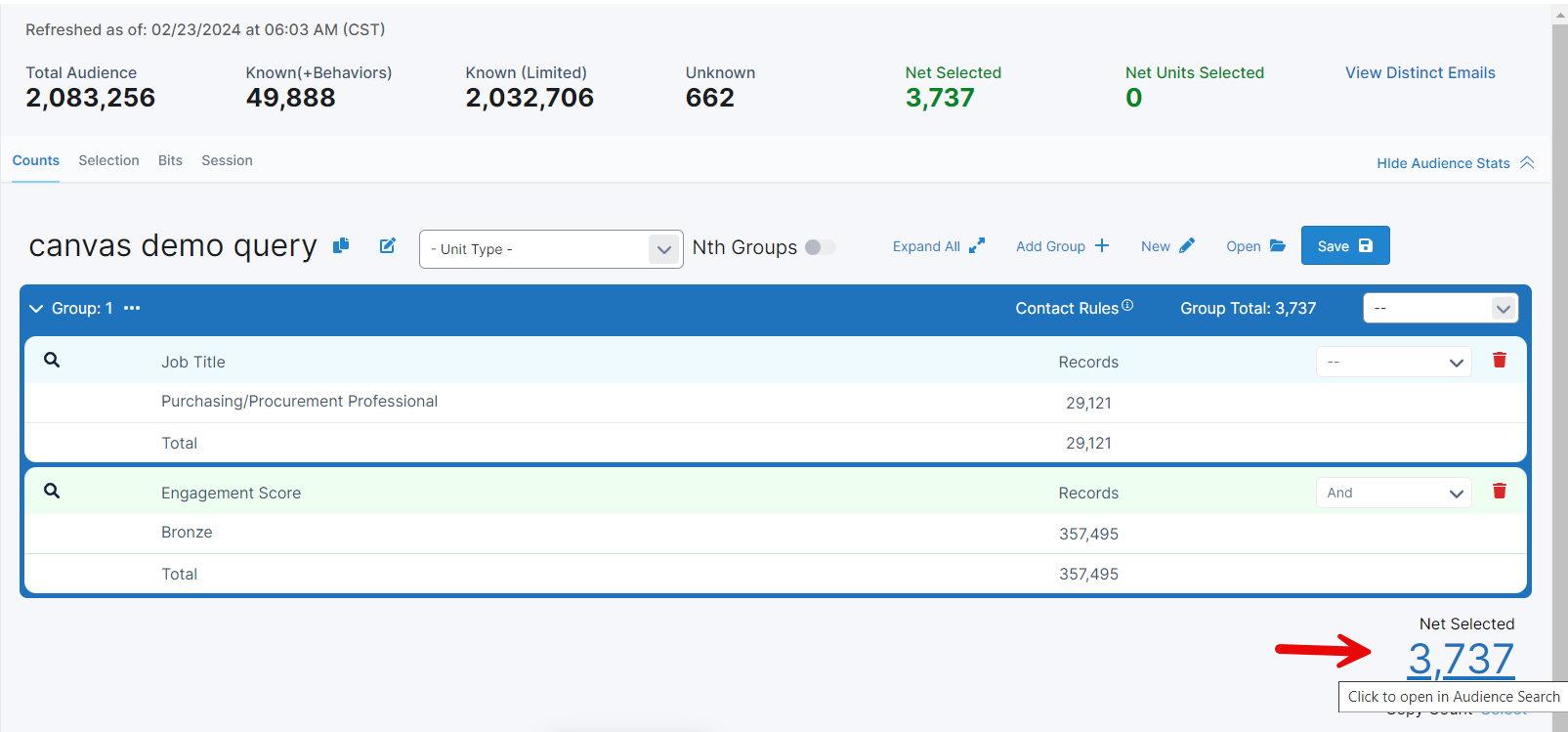This screenshot has height=732, width=1568.
Task: Switch to the Session tab
Action: pos(227,160)
